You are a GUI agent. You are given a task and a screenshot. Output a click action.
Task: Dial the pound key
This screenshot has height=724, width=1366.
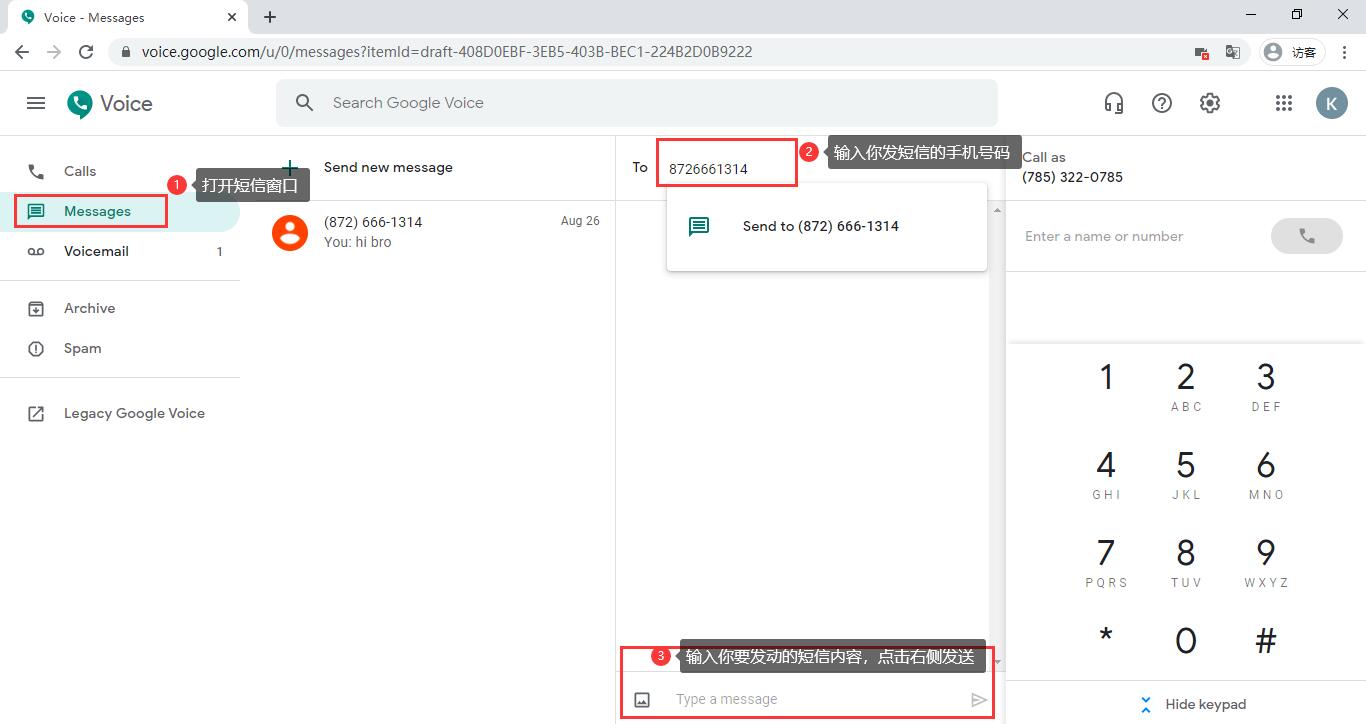(1266, 640)
